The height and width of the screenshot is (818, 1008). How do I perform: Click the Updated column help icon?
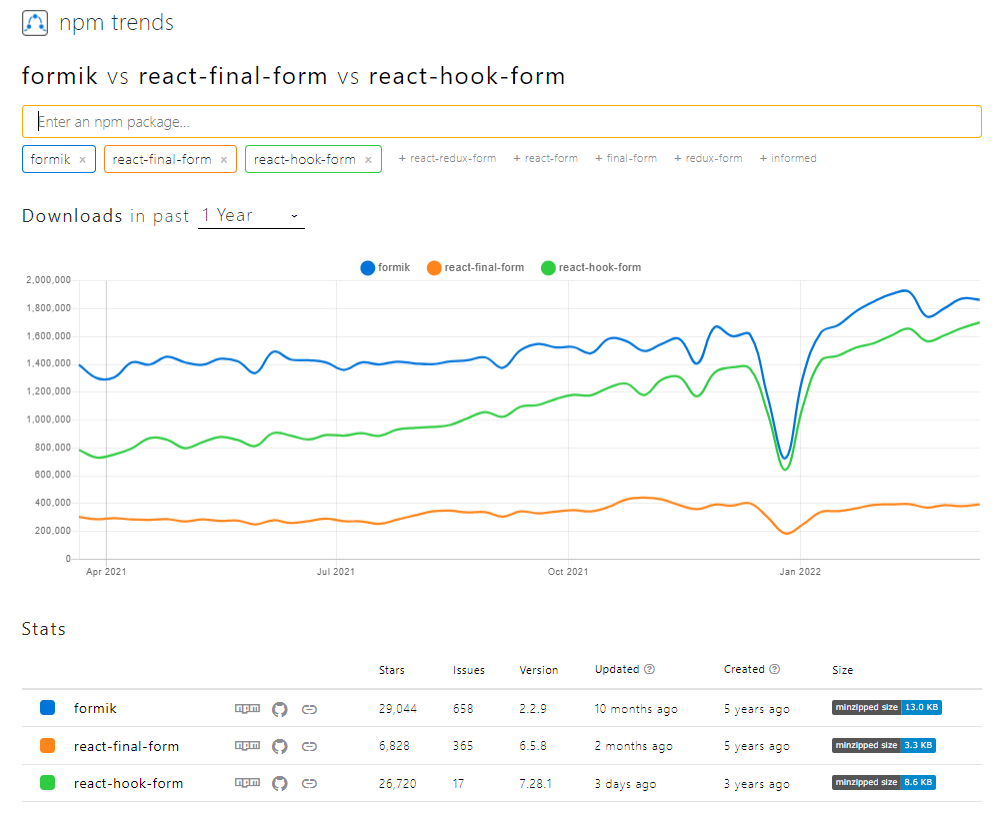click(x=651, y=669)
